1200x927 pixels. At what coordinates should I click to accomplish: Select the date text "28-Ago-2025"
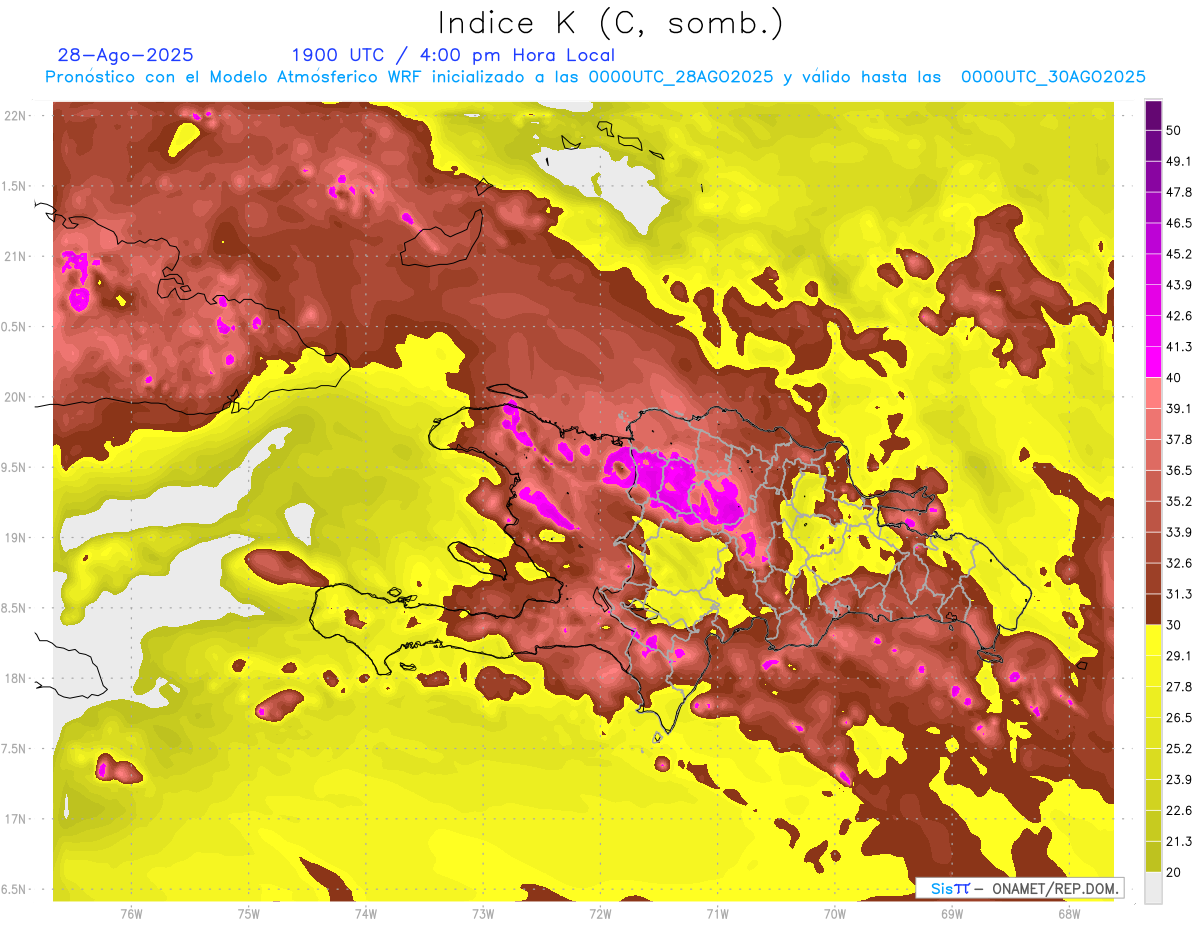point(126,55)
